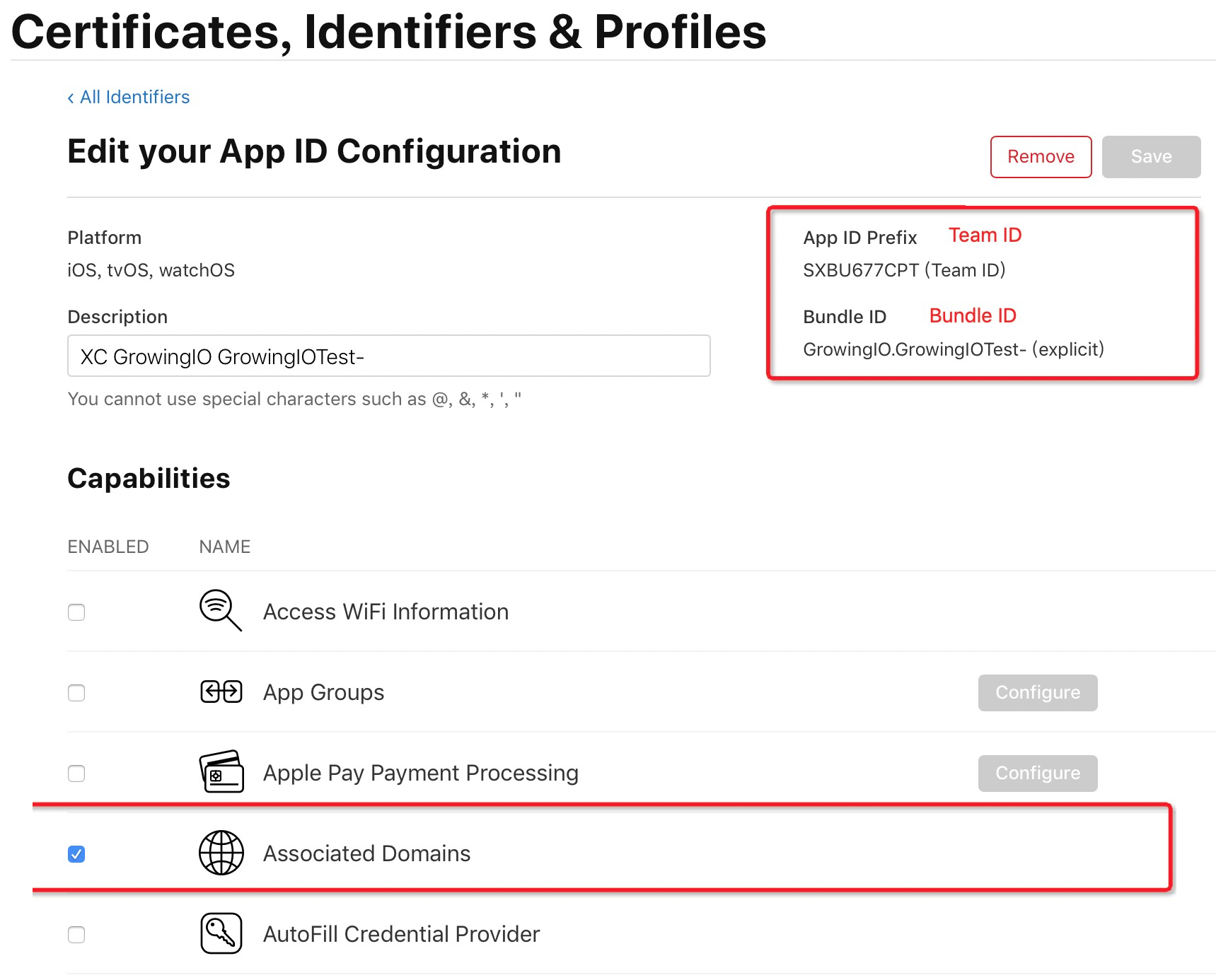
Task: Click the special characters hint text
Action: click(294, 399)
